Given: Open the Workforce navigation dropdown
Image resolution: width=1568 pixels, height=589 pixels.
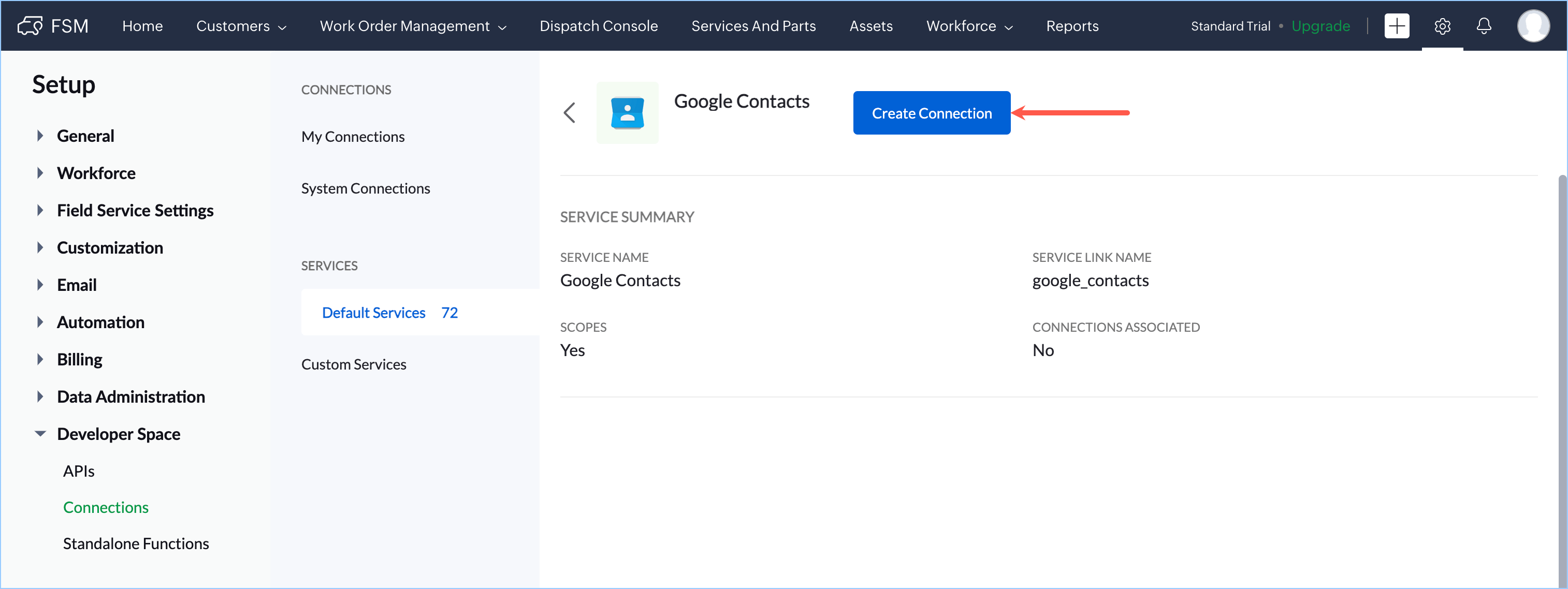Looking at the screenshot, I should point(969,26).
